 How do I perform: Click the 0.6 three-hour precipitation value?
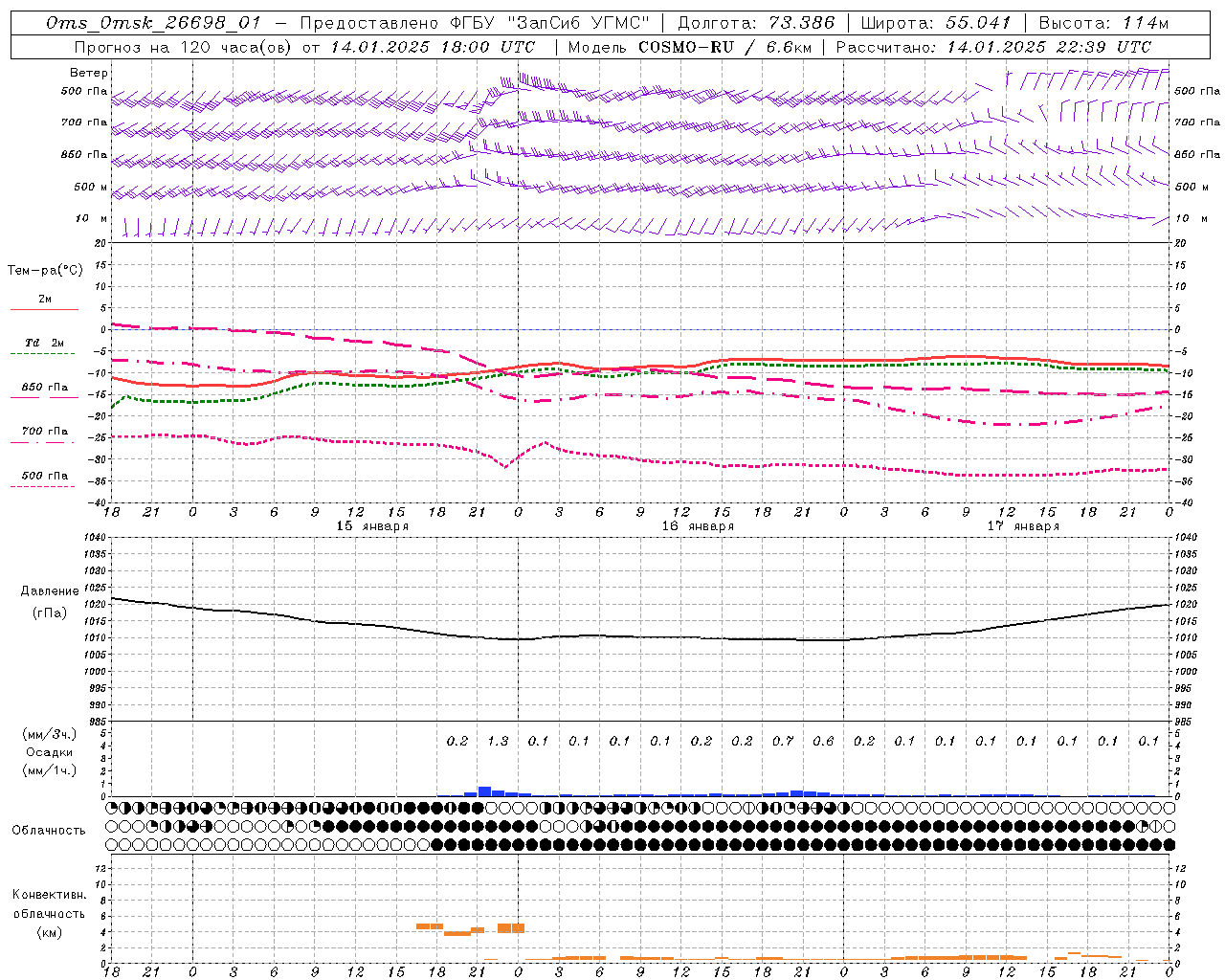pos(823,741)
